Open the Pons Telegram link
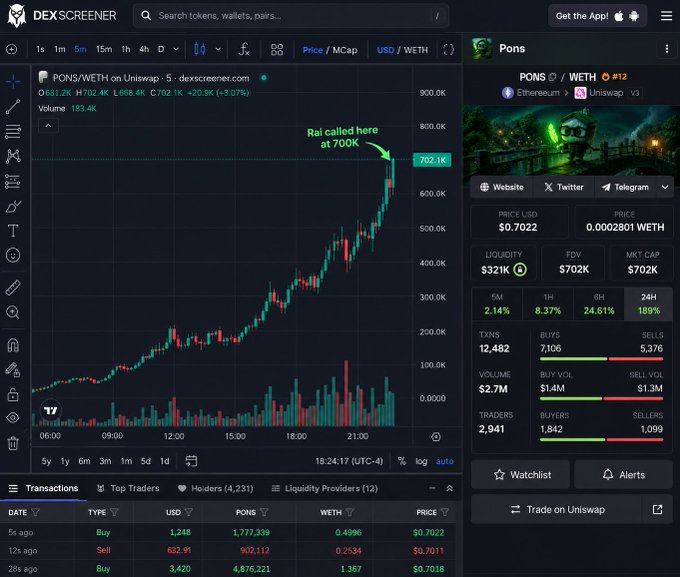Screen dimensions: 680x577 [625, 187]
